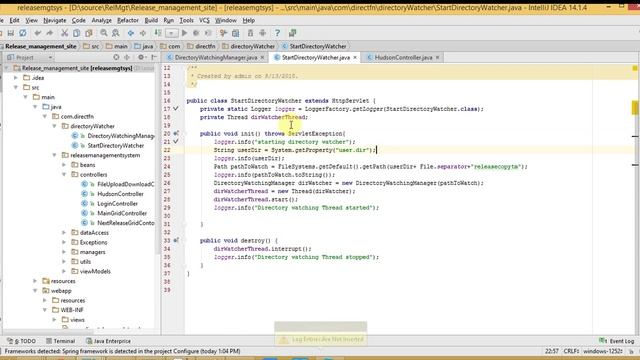Click the gutter icon beside destroy() line 33
This screenshot has height=360, width=640.
(x=176, y=240)
